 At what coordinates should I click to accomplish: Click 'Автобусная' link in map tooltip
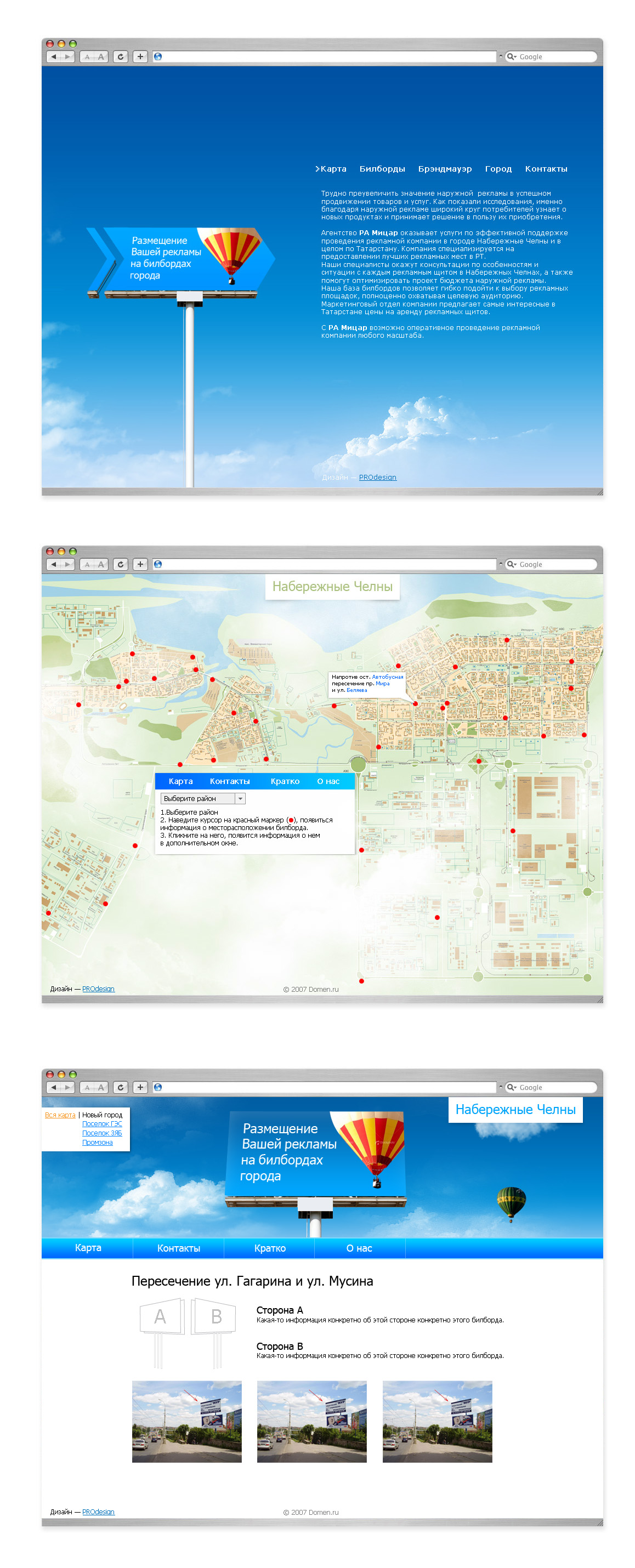[x=387, y=677]
